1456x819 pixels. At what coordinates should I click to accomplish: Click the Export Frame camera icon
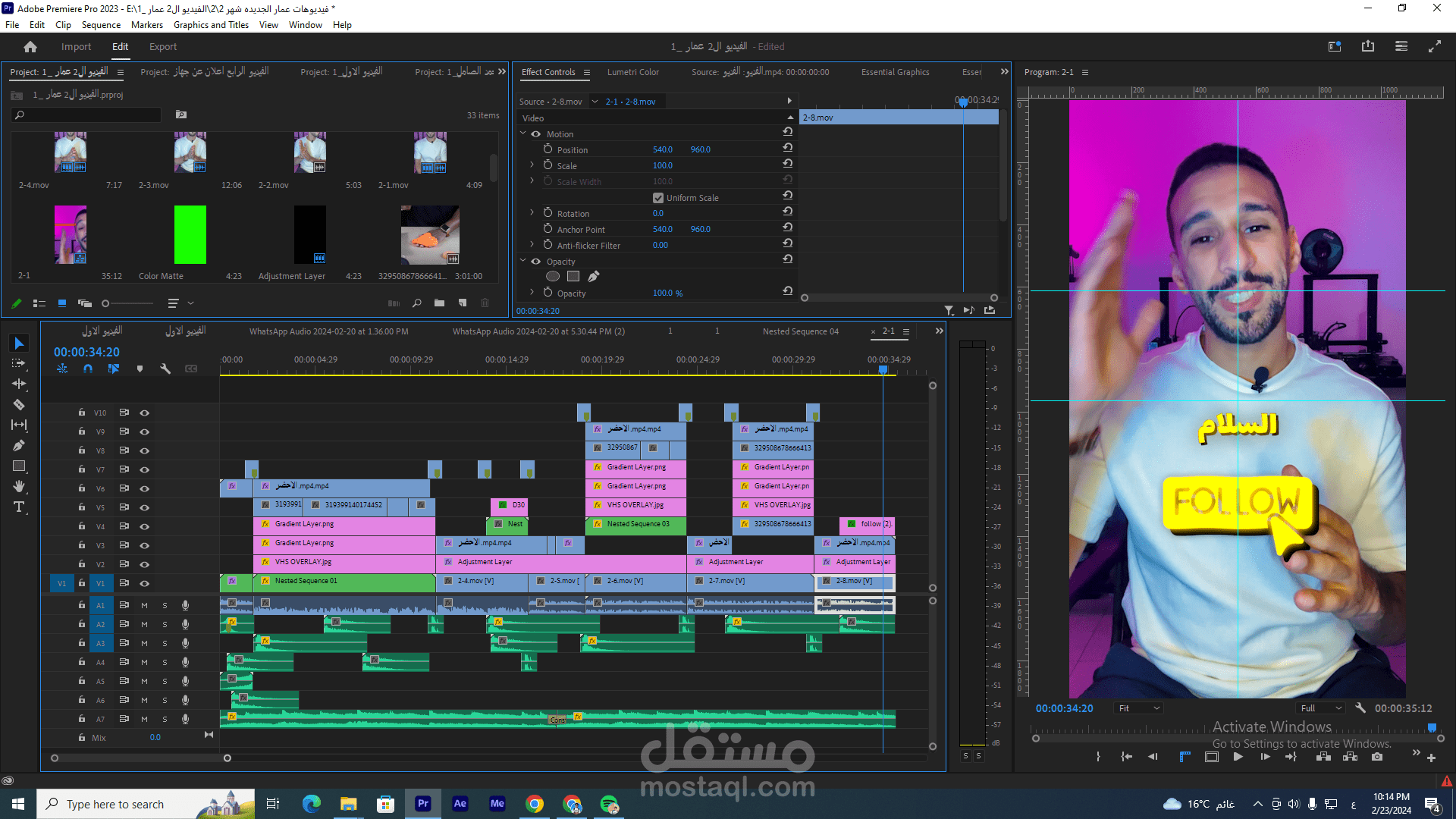pos(1377,757)
